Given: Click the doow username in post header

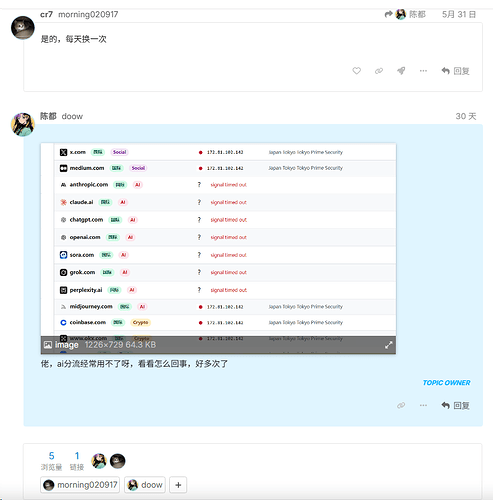Looking at the screenshot, I should (72, 116).
